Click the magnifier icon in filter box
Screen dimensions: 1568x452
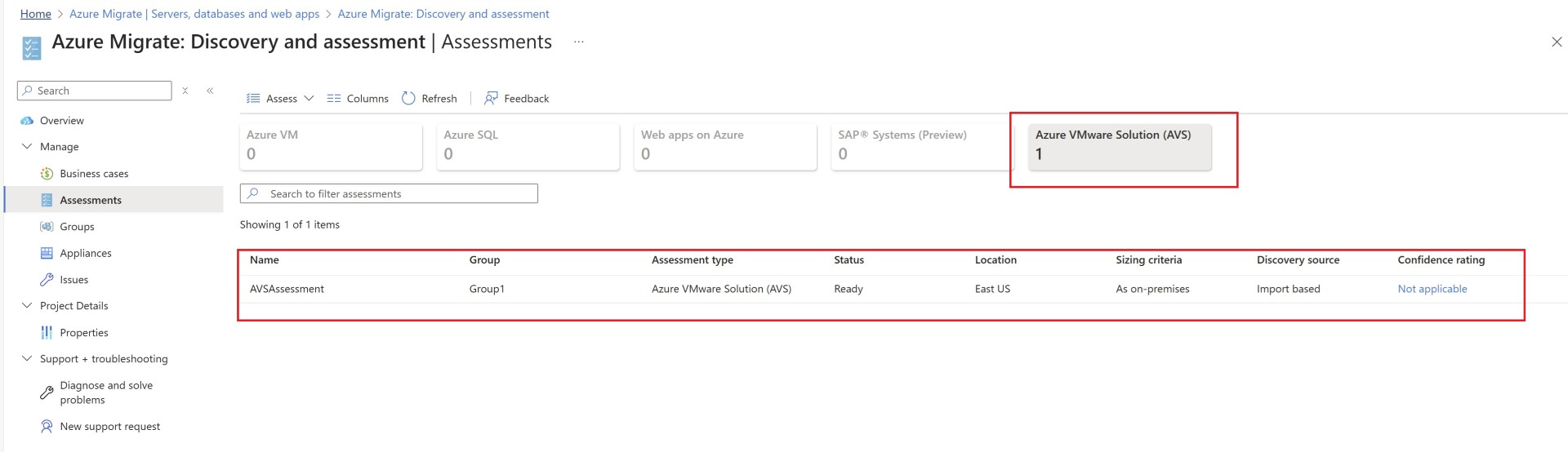pyautogui.click(x=253, y=193)
